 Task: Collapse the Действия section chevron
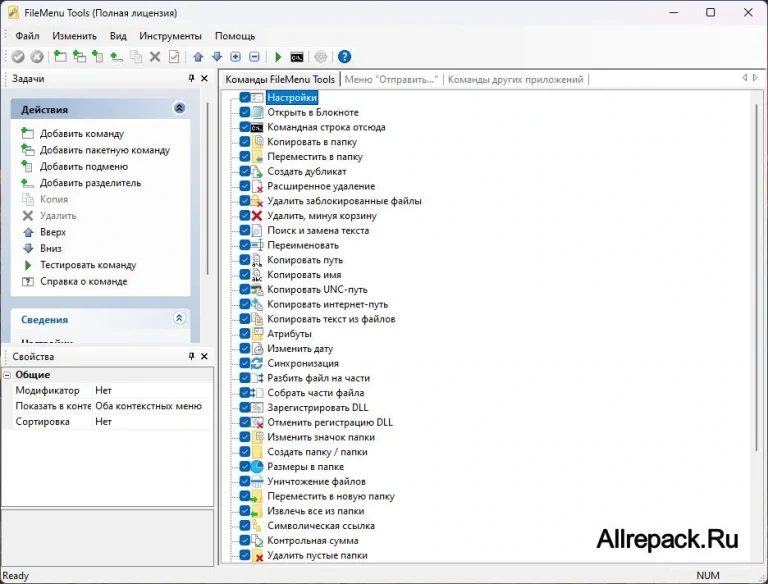(179, 108)
